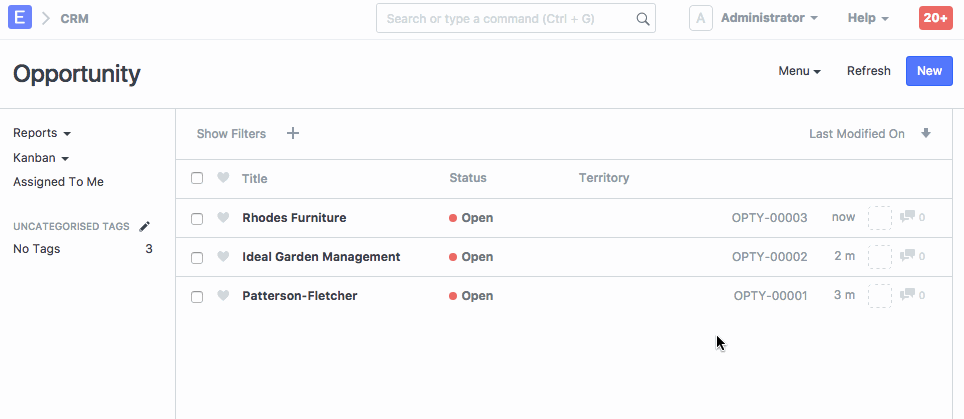The width and height of the screenshot is (964, 419).
Task: Open the 20+ notifications badge
Action: pos(935,18)
